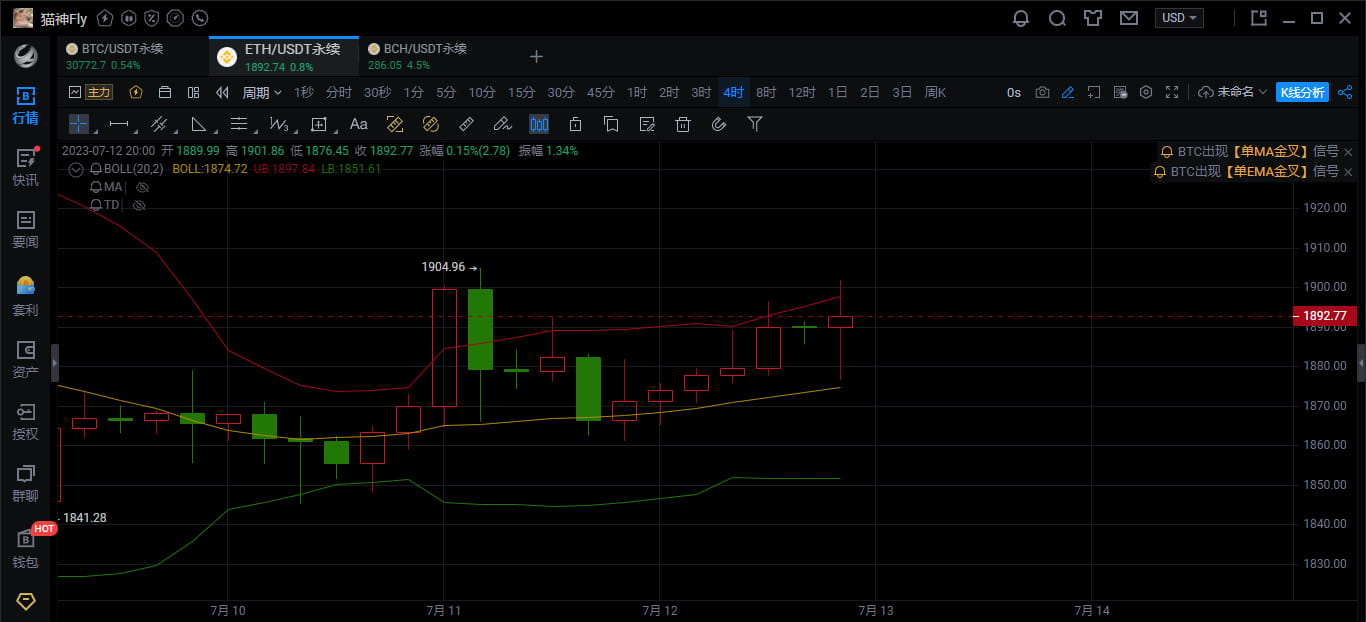Enter fullscreen chart mode
The image size is (1366, 622).
(x=1172, y=92)
